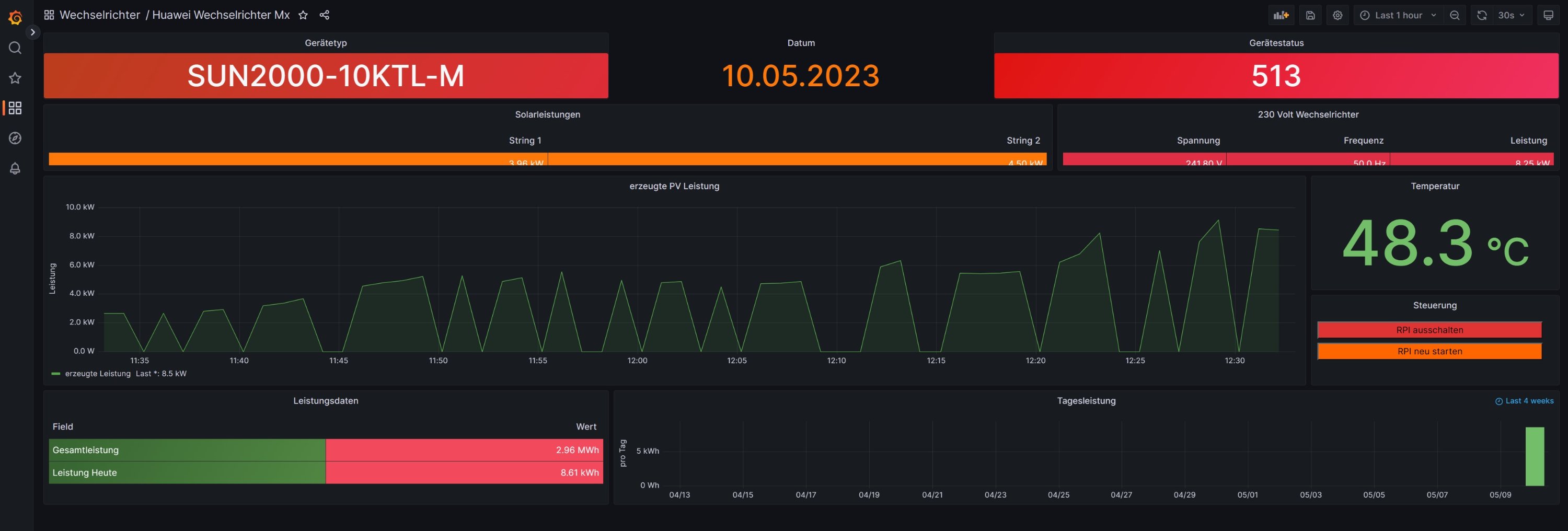The width and height of the screenshot is (1568, 531).
Task: Open the Explore compass icon
Action: click(x=15, y=138)
